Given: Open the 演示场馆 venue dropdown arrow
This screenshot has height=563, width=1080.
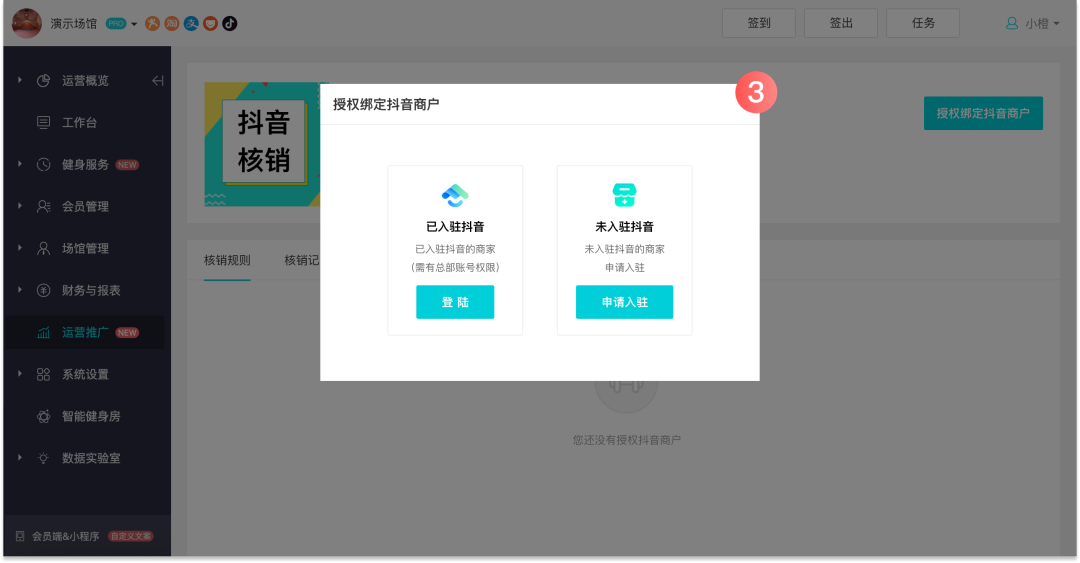Looking at the screenshot, I should (134, 24).
